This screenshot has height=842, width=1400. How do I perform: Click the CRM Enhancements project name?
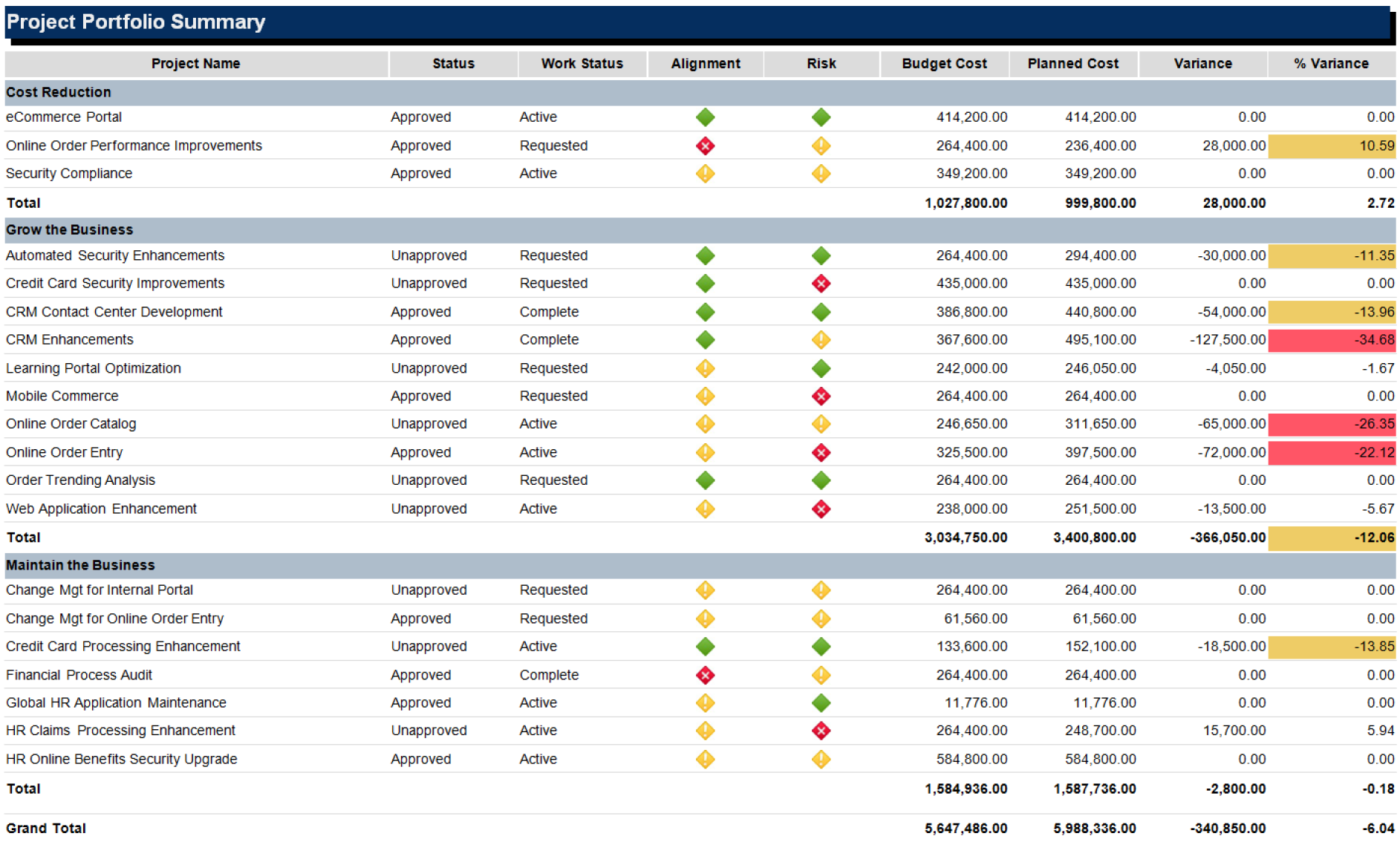(x=70, y=340)
